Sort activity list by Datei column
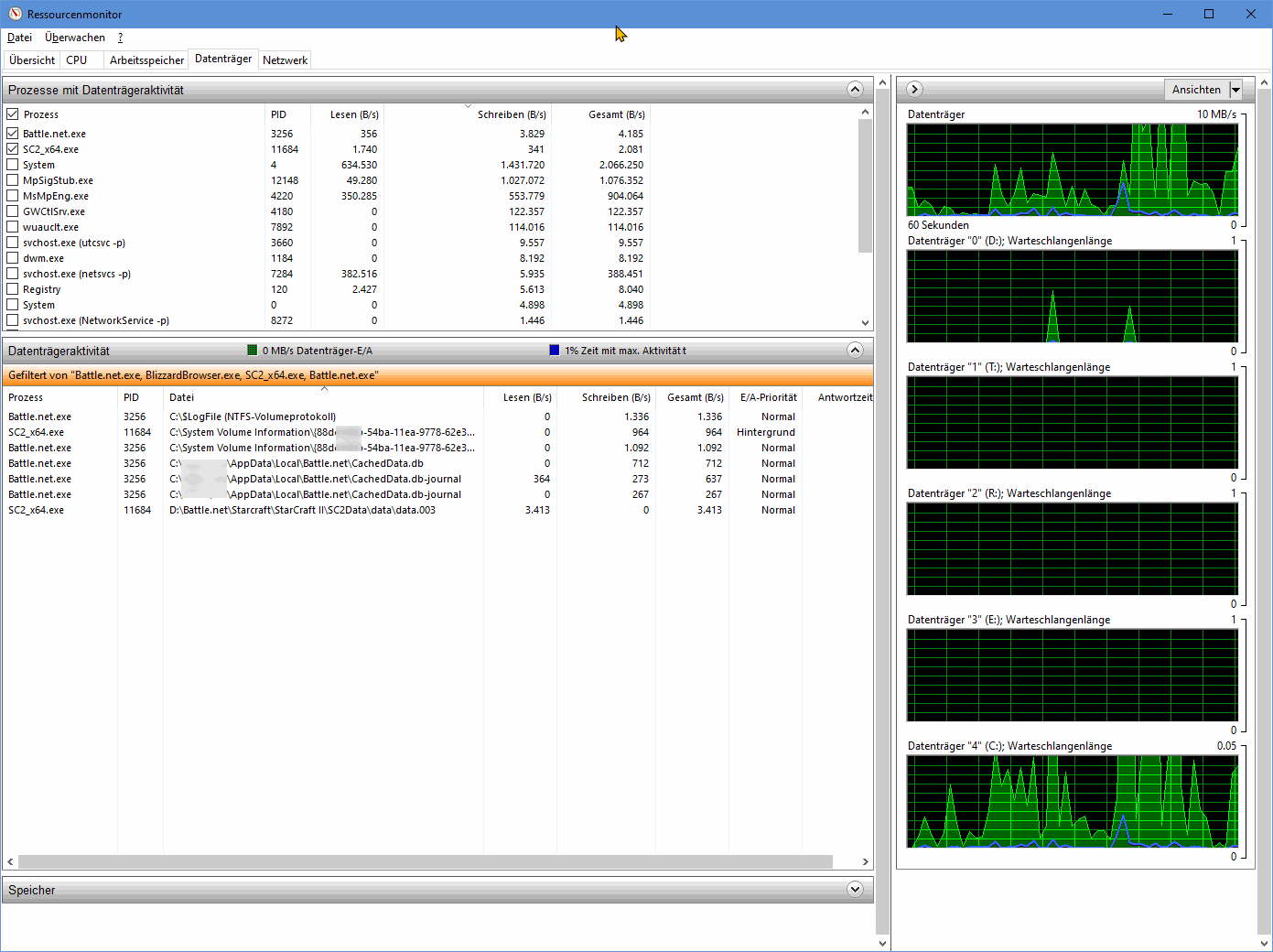The width and height of the screenshot is (1273, 952). coord(324,397)
